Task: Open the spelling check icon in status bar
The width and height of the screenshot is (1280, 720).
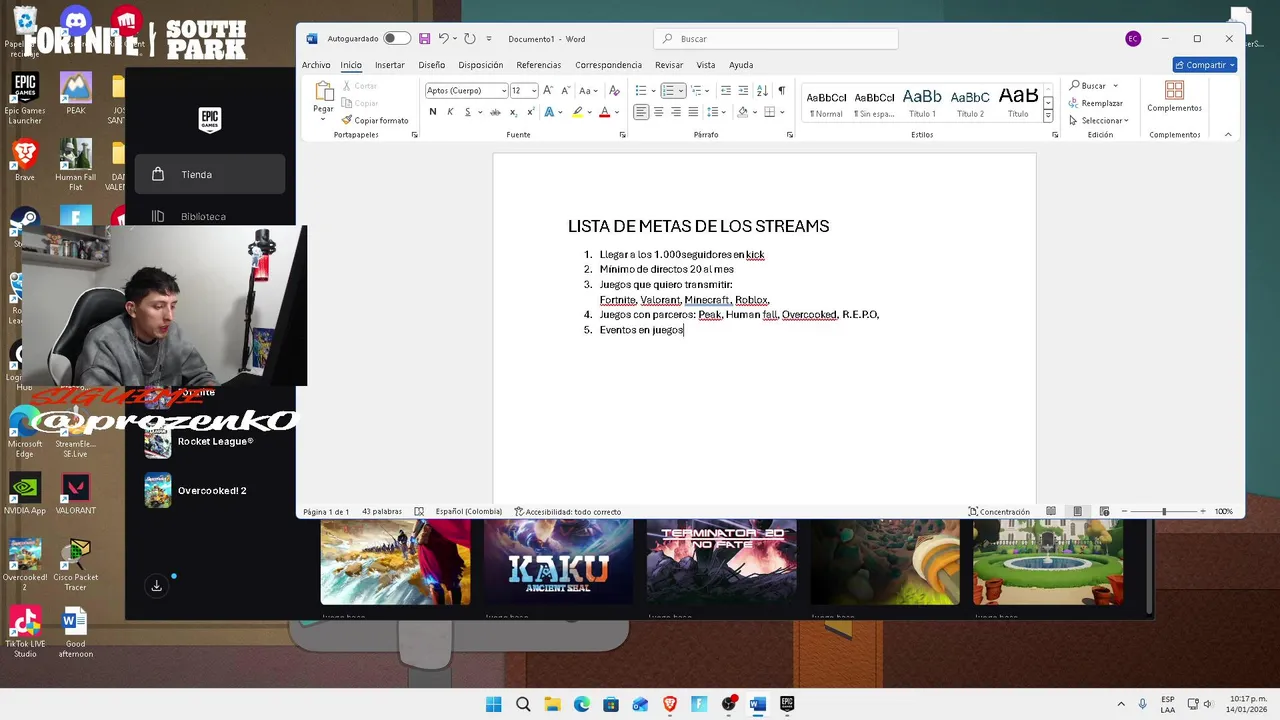Action: click(419, 511)
